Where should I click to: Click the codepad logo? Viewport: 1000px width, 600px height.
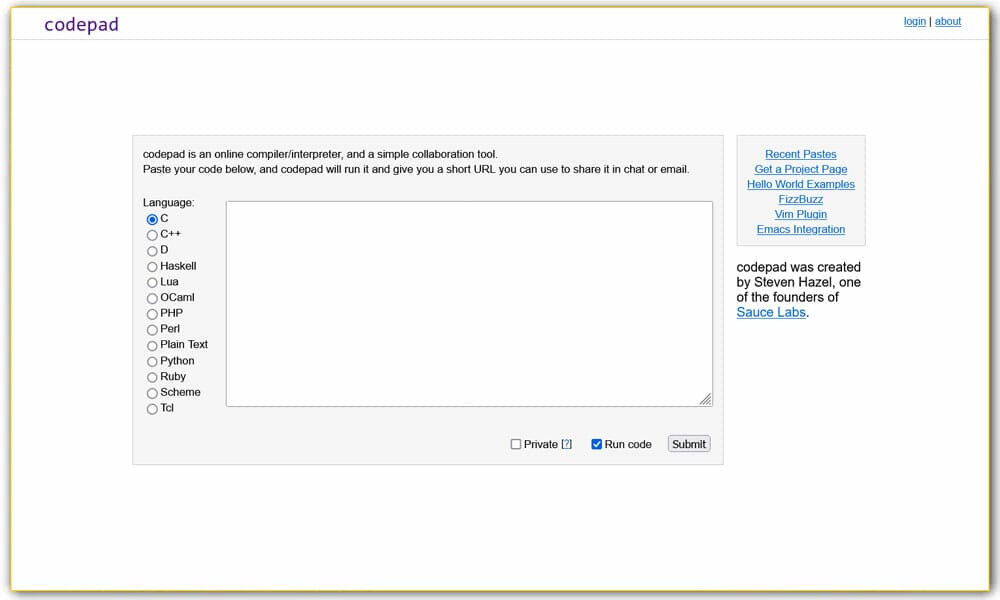[x=81, y=24]
